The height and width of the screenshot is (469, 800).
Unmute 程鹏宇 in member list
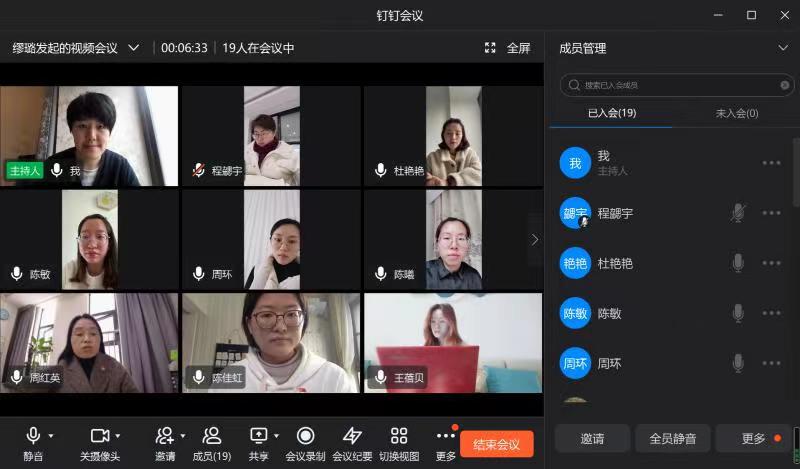738,213
